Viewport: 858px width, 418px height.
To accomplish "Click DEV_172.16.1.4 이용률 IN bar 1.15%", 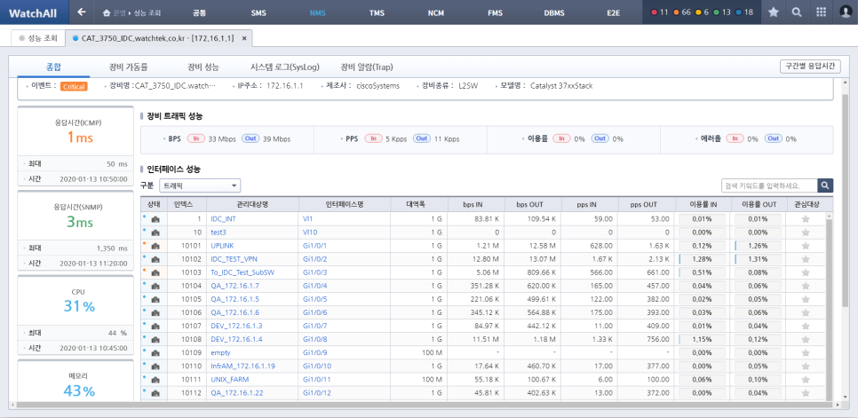I will 702,340.
